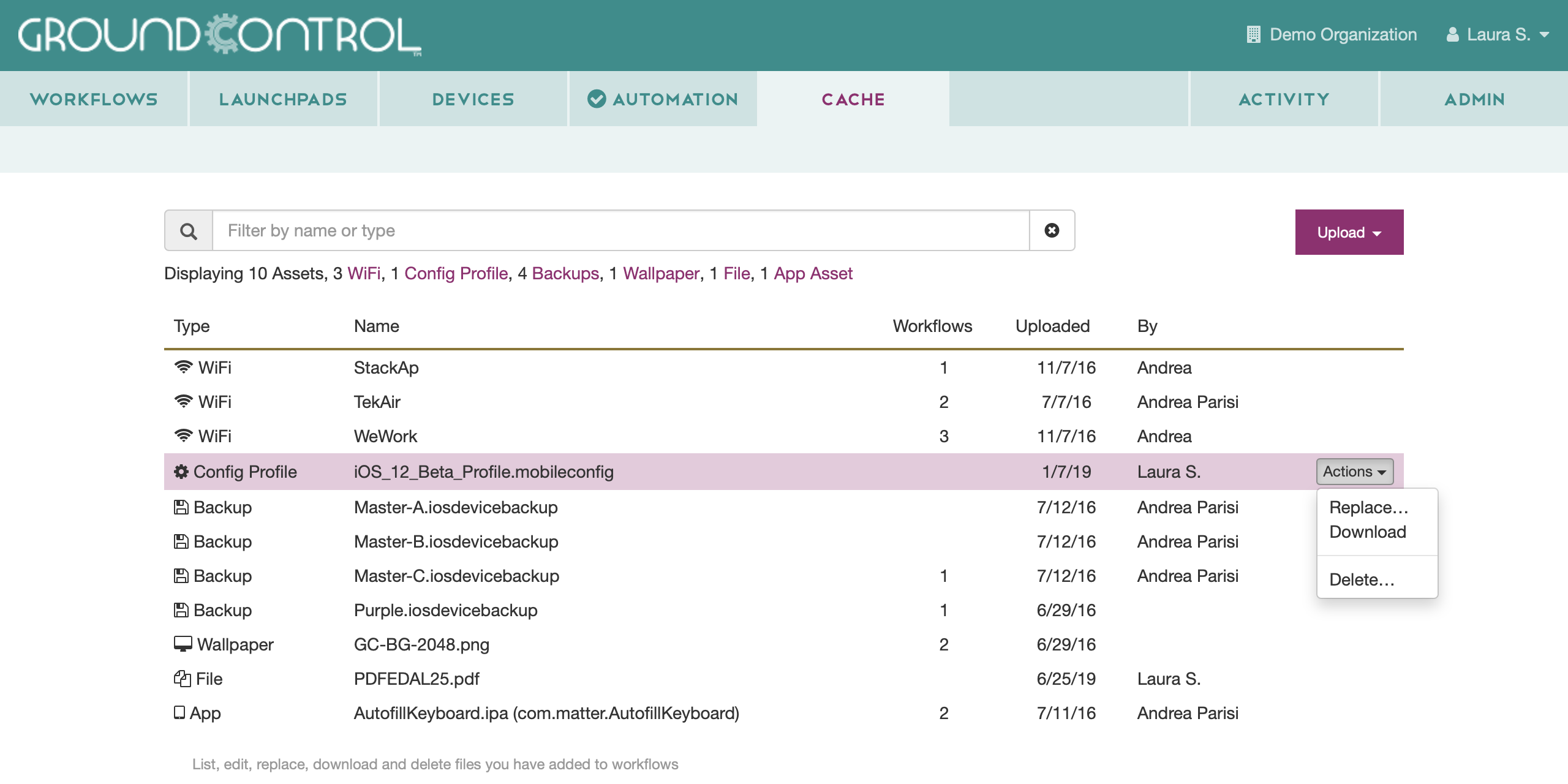The width and height of the screenshot is (1568, 784).
Task: Go to the Workflows tab
Action: 94,99
